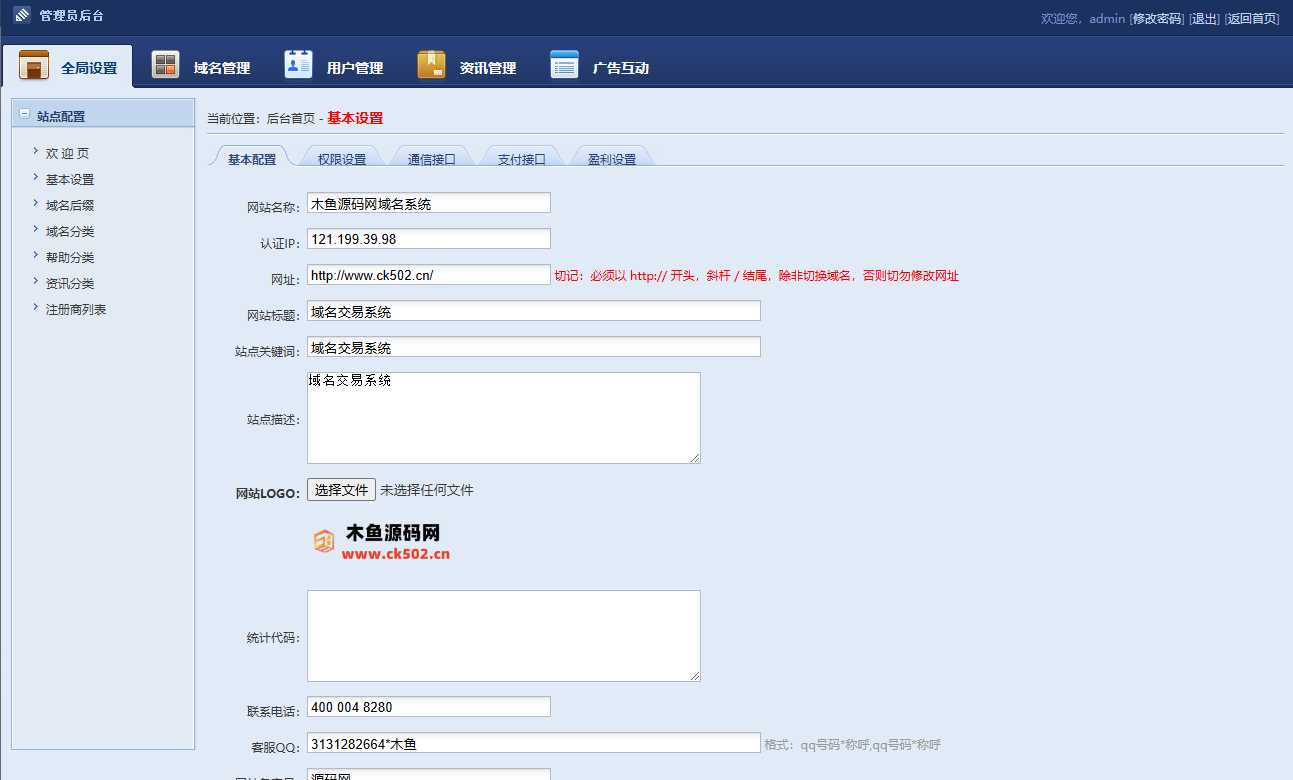
Task: Click the arrow next to 帮助分类
Action: click(35, 255)
